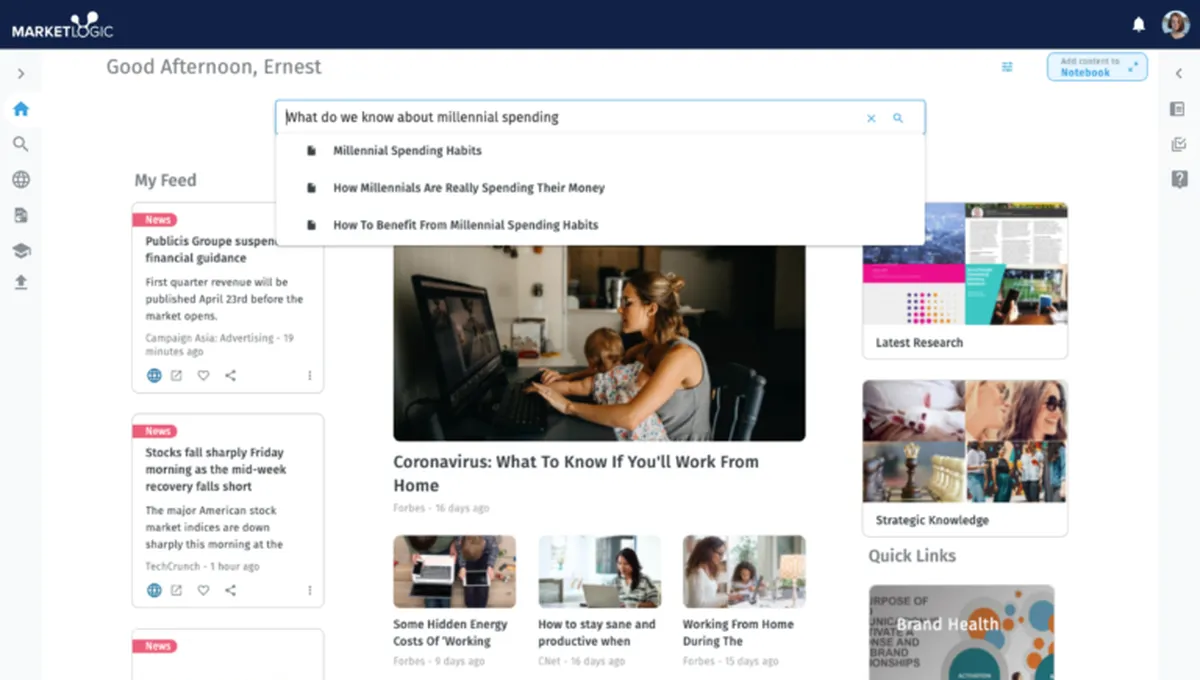Open the Latest Research thumbnail card

(965, 280)
